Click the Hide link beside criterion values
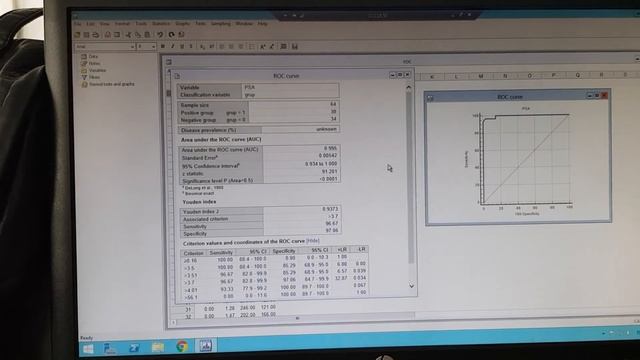Screen dimensions: 640x360 (x=313, y=241)
